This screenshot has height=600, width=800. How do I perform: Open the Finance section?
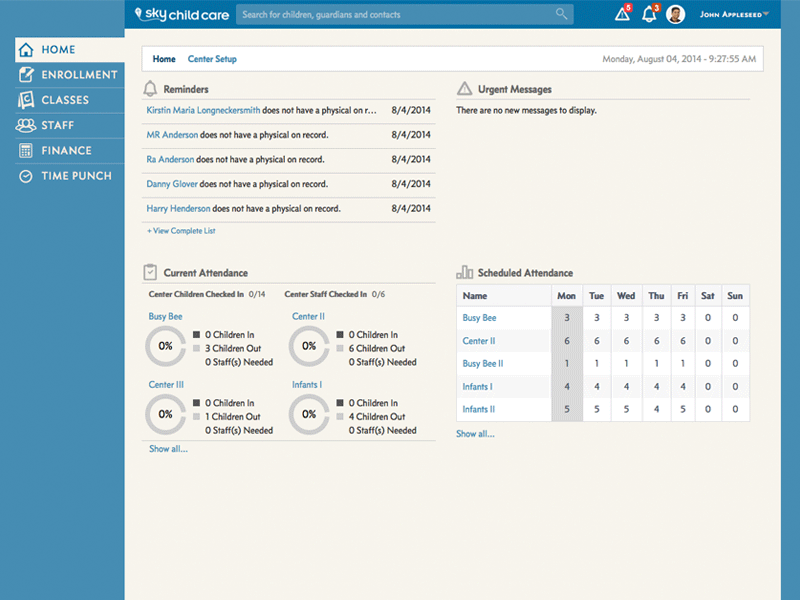27,150
